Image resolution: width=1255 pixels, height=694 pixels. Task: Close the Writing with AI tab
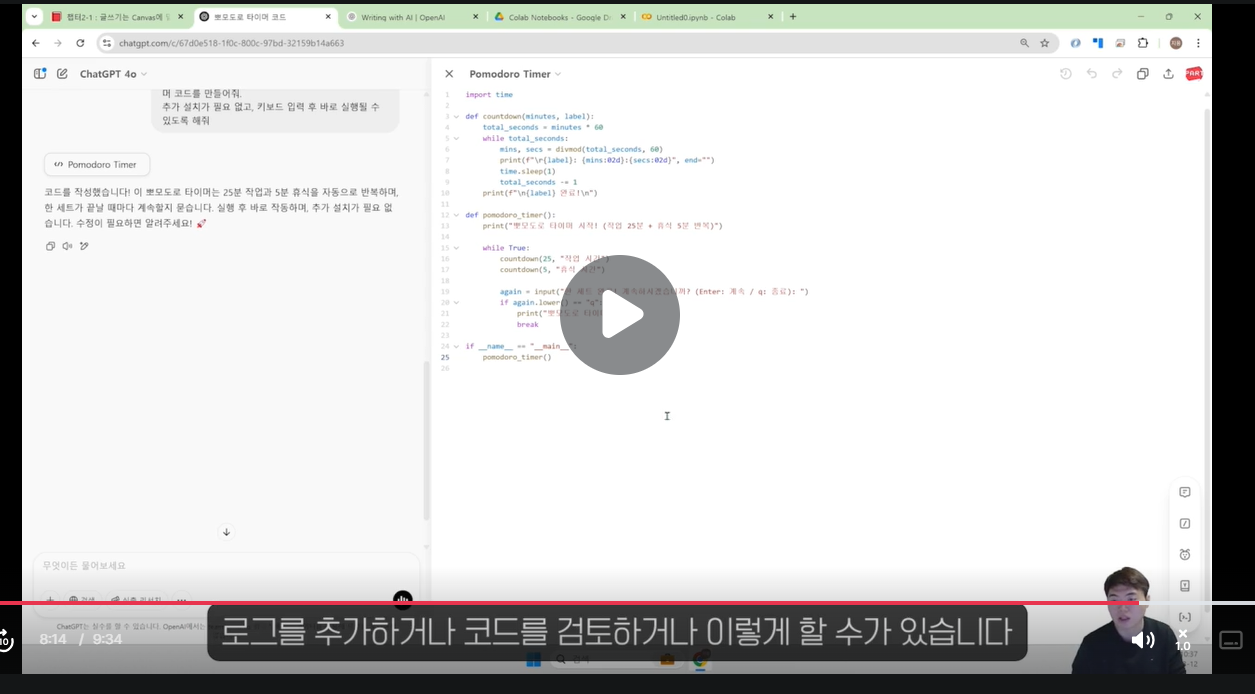point(475,17)
